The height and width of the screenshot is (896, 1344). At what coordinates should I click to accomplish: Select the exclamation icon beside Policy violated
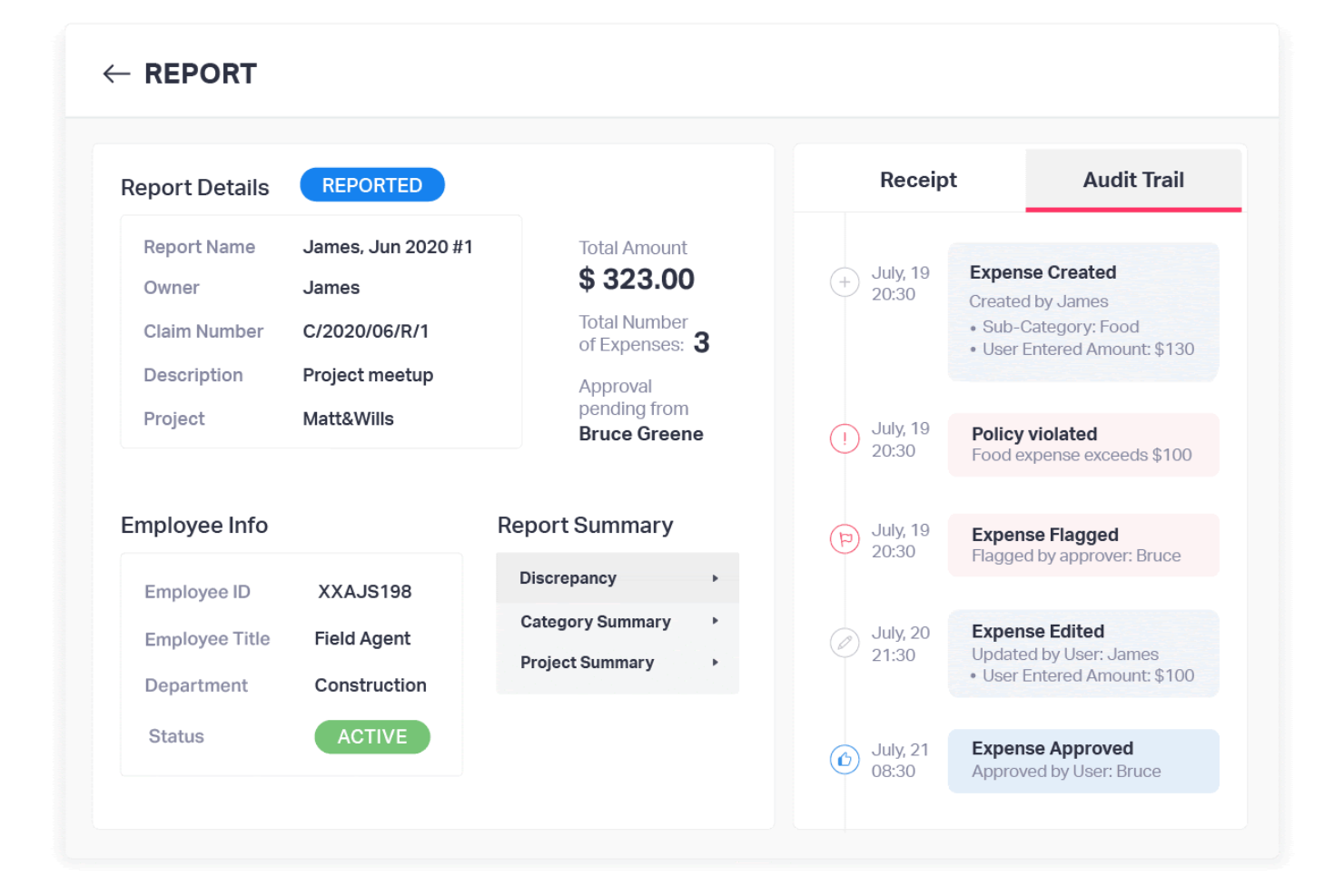point(845,438)
